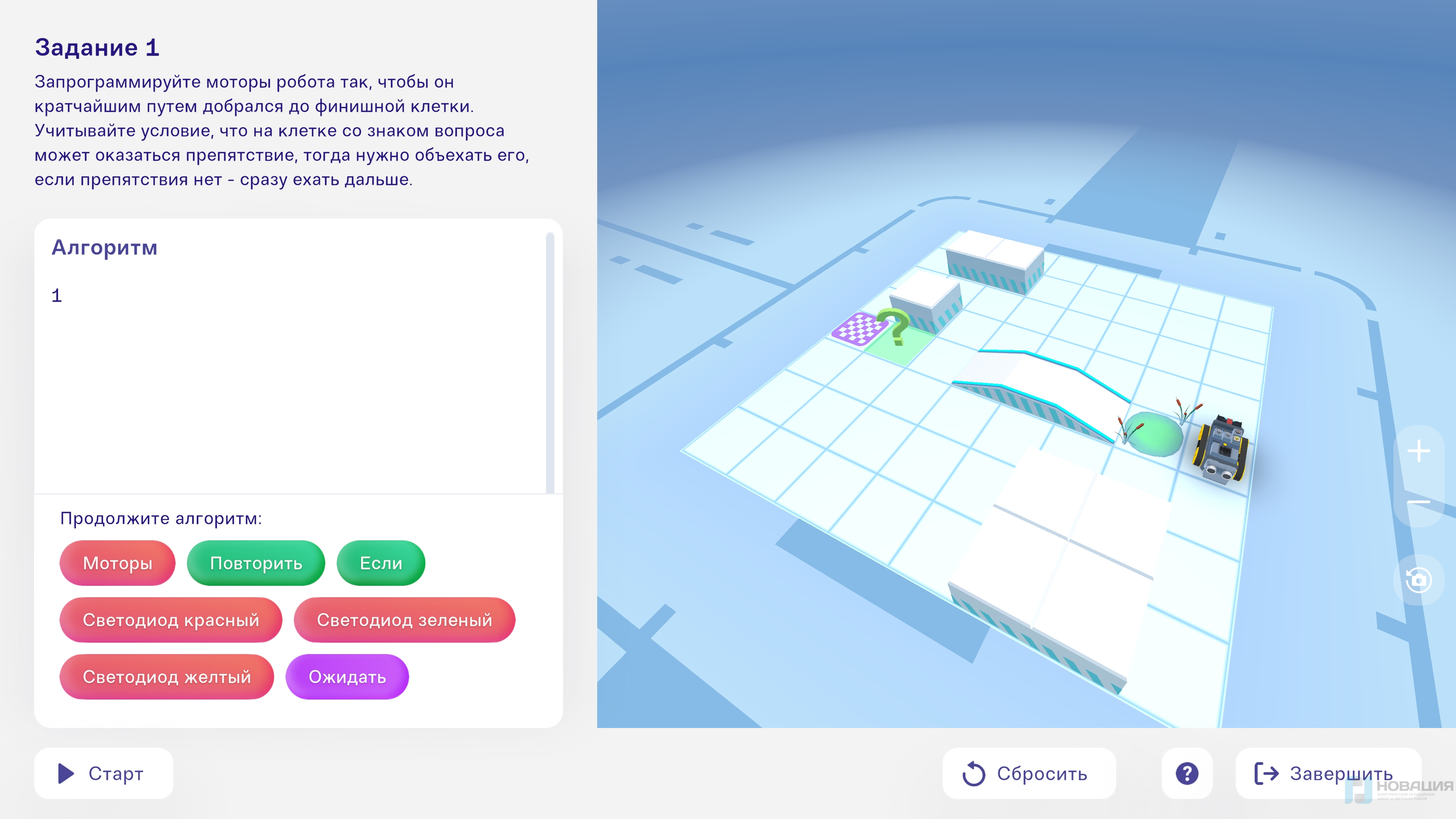The image size is (1456, 819).
Task: Insert the Ожидать wait block
Action: 347,676
